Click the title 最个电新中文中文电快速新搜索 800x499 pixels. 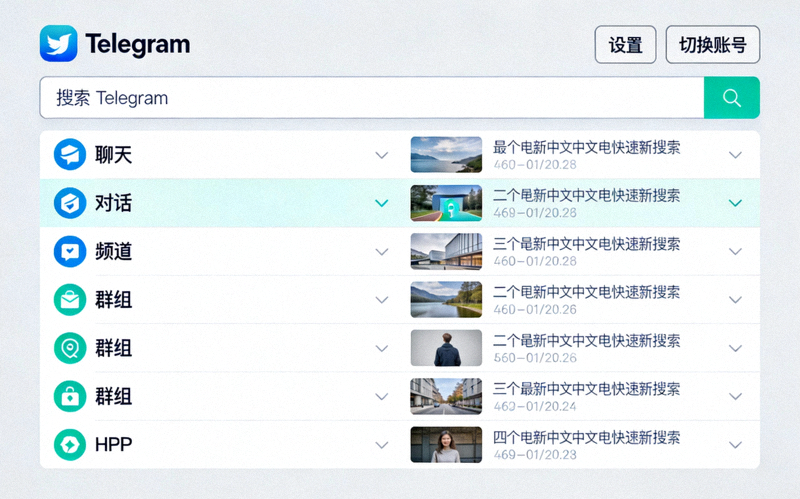pos(586,147)
